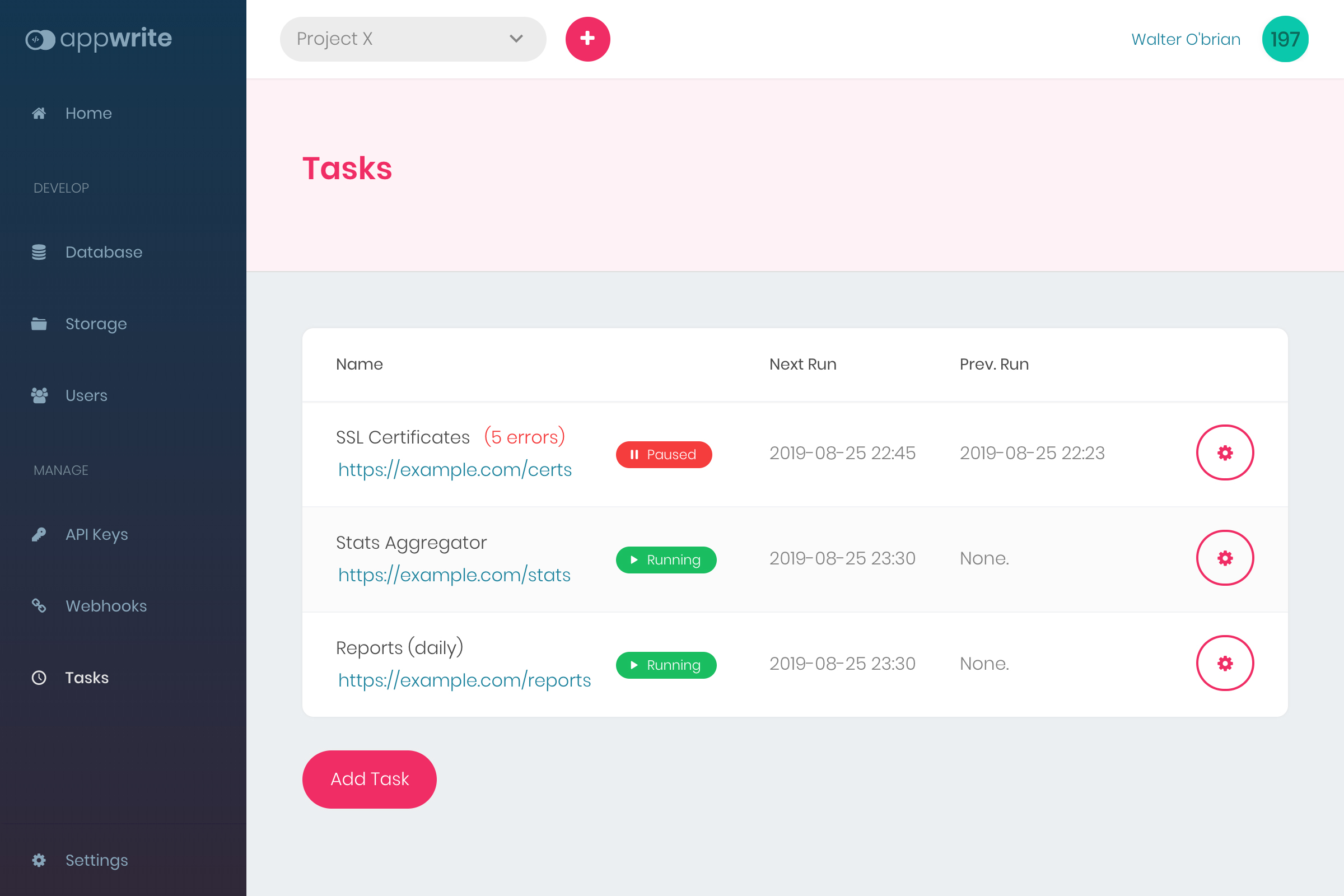The width and height of the screenshot is (1344, 896).
Task: Go to Home in sidebar
Action: coord(88,113)
